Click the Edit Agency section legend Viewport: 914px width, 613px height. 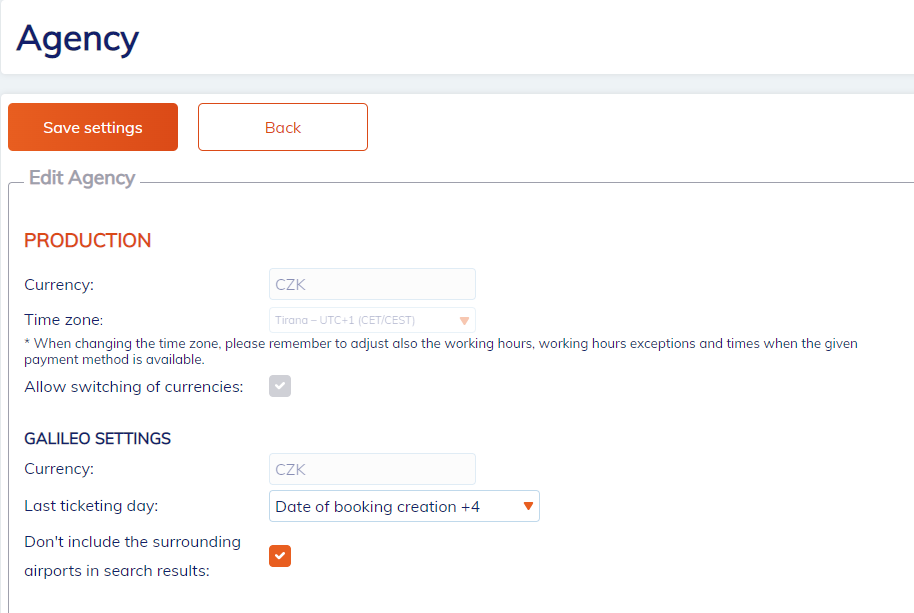(x=82, y=178)
